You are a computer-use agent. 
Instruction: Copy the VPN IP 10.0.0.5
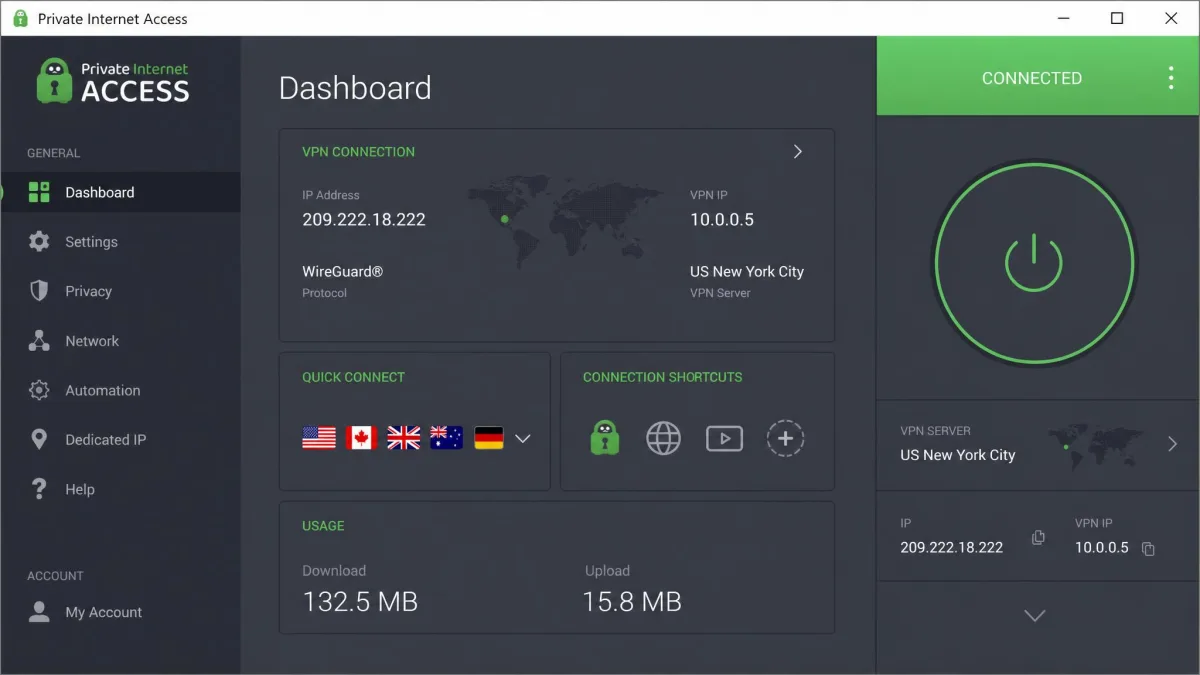click(x=1148, y=548)
